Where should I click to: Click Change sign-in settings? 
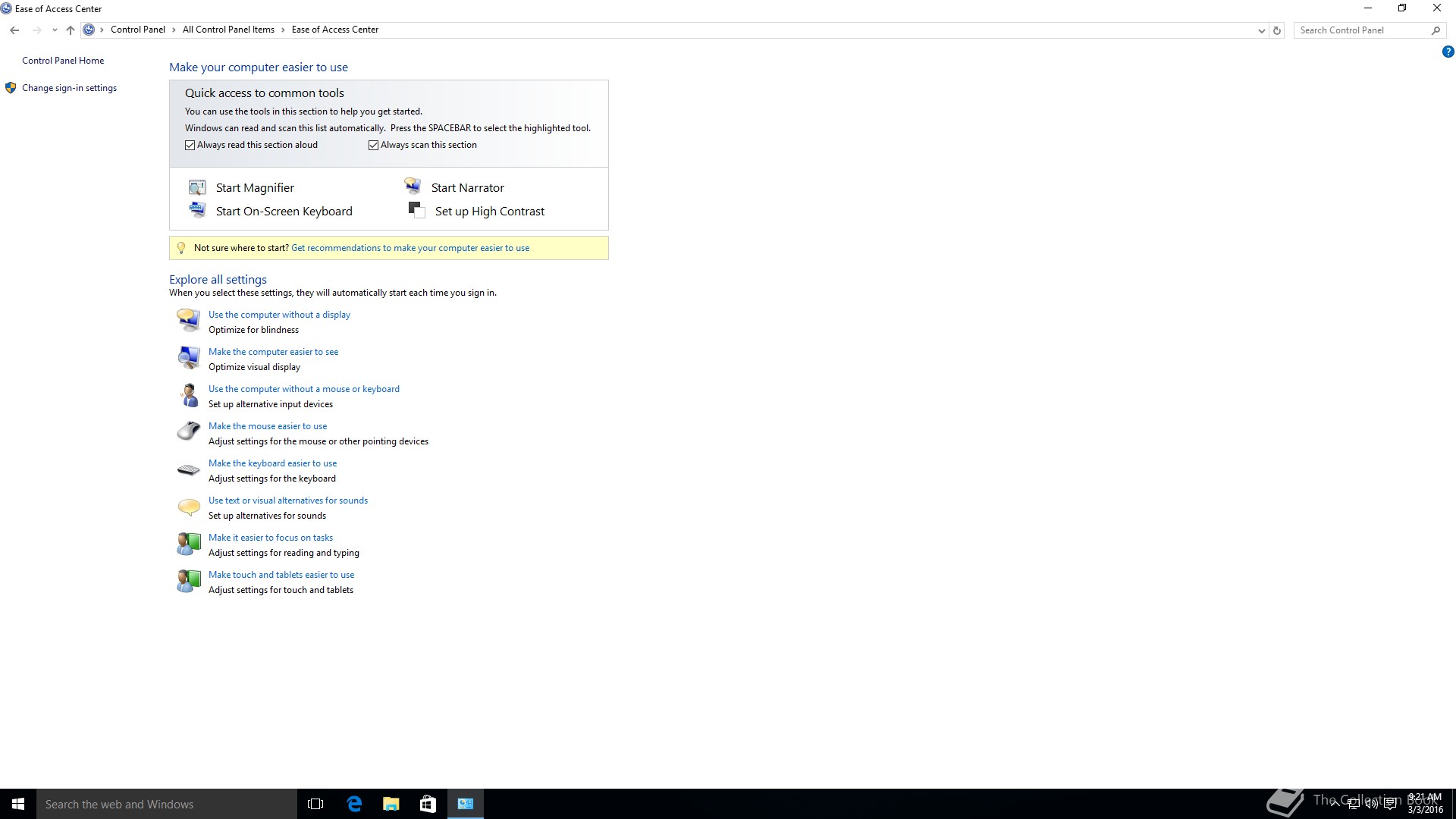69,88
